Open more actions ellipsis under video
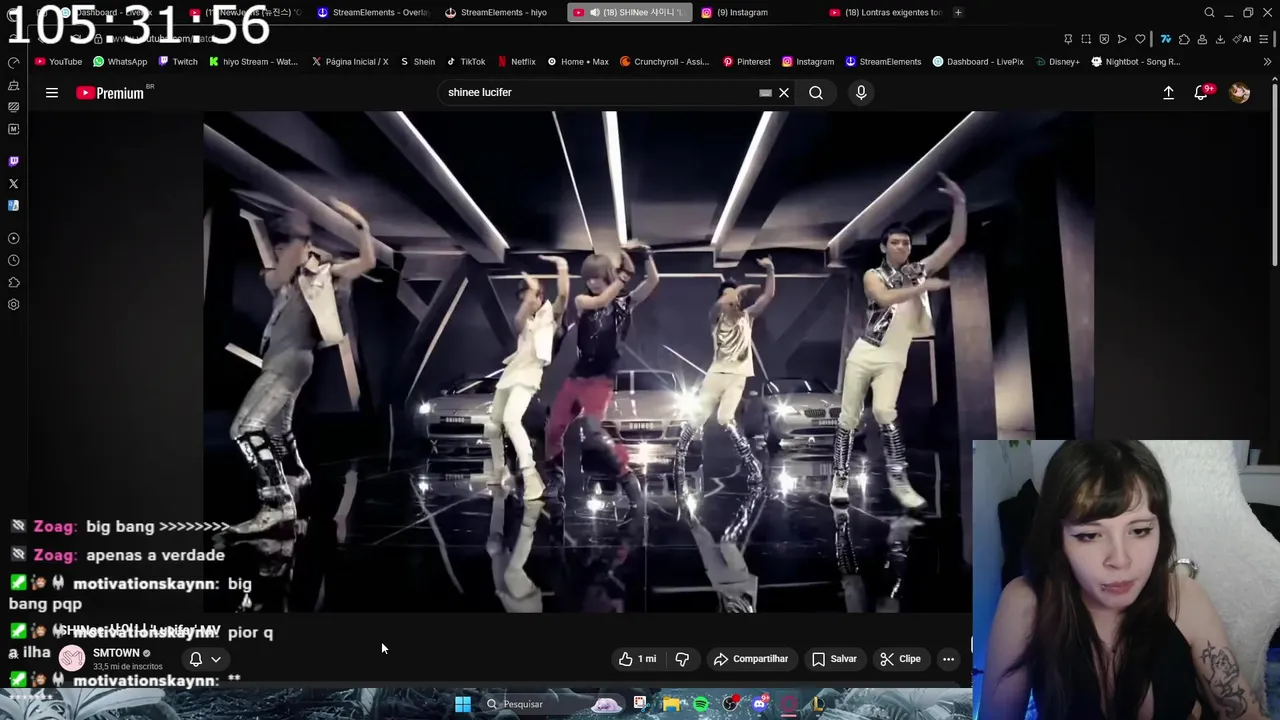Screen dimensions: 1280x720 pyautogui.click(x=948, y=659)
